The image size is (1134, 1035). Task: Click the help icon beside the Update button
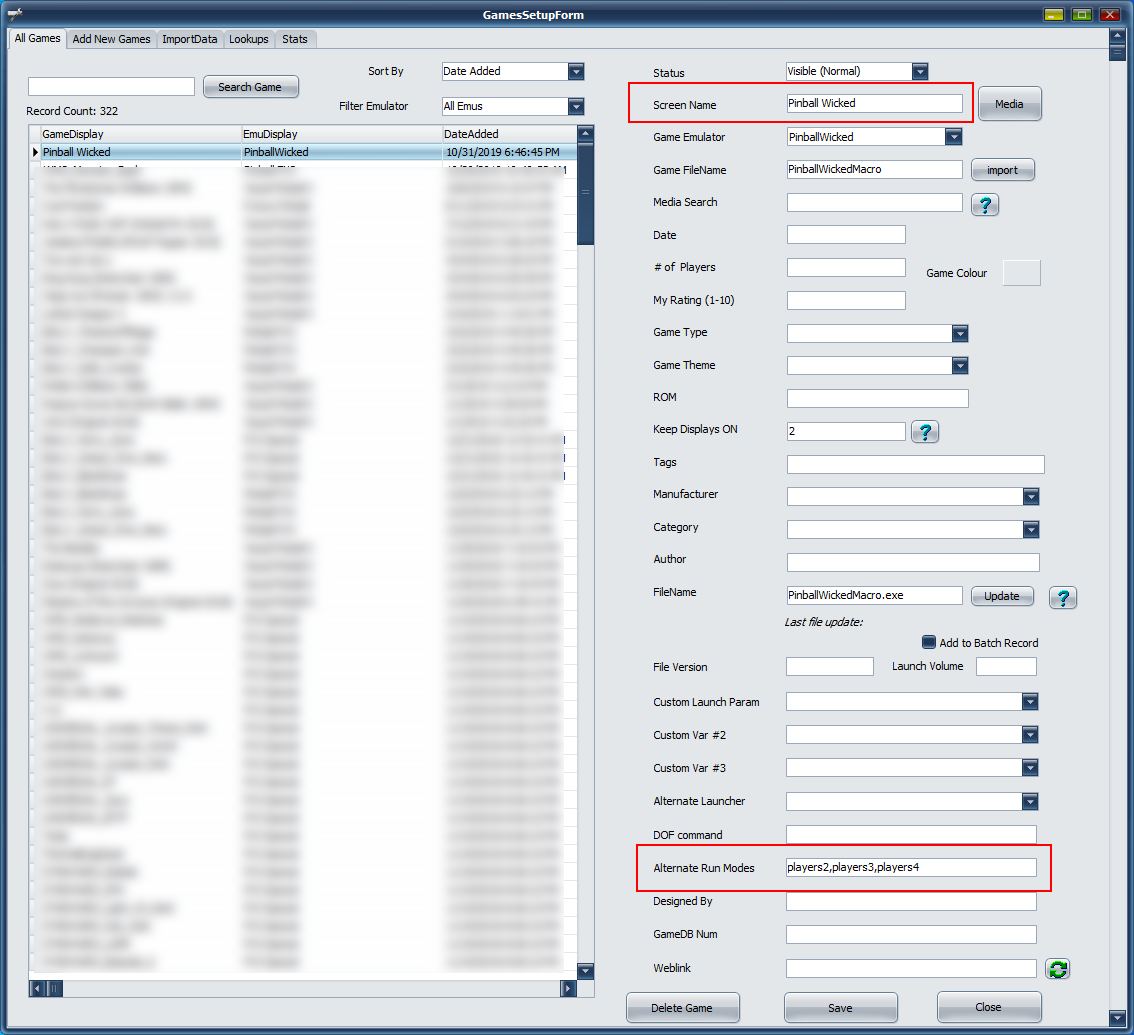point(1062,597)
